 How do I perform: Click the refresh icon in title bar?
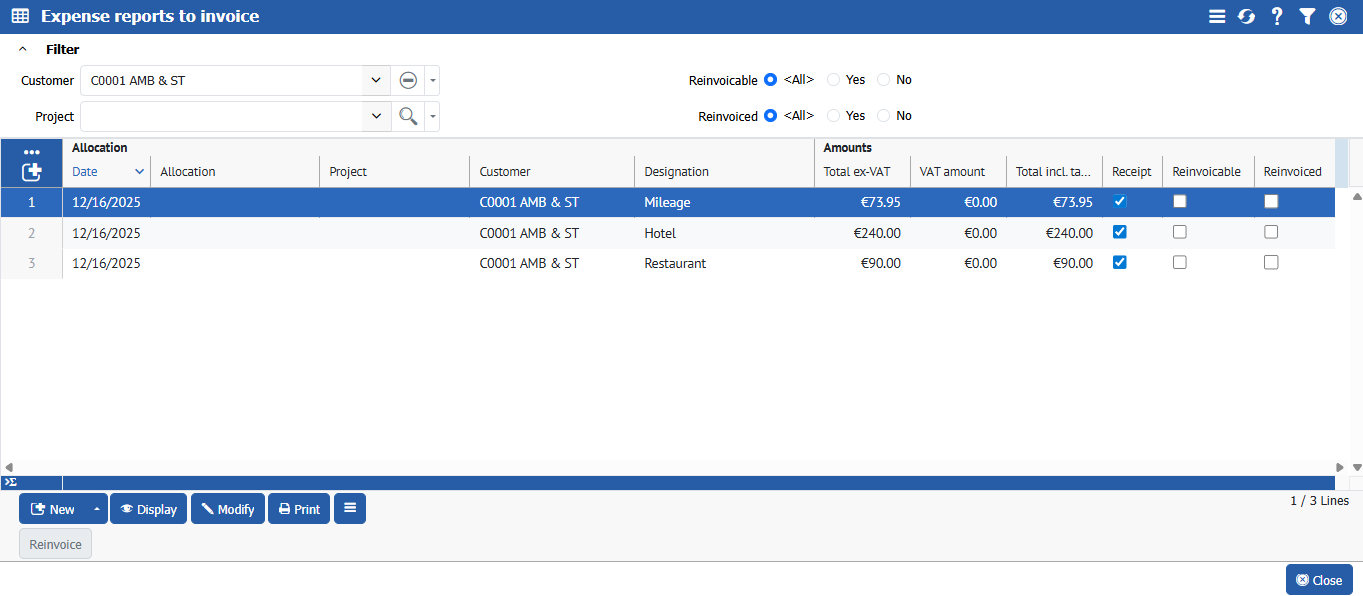1246,16
